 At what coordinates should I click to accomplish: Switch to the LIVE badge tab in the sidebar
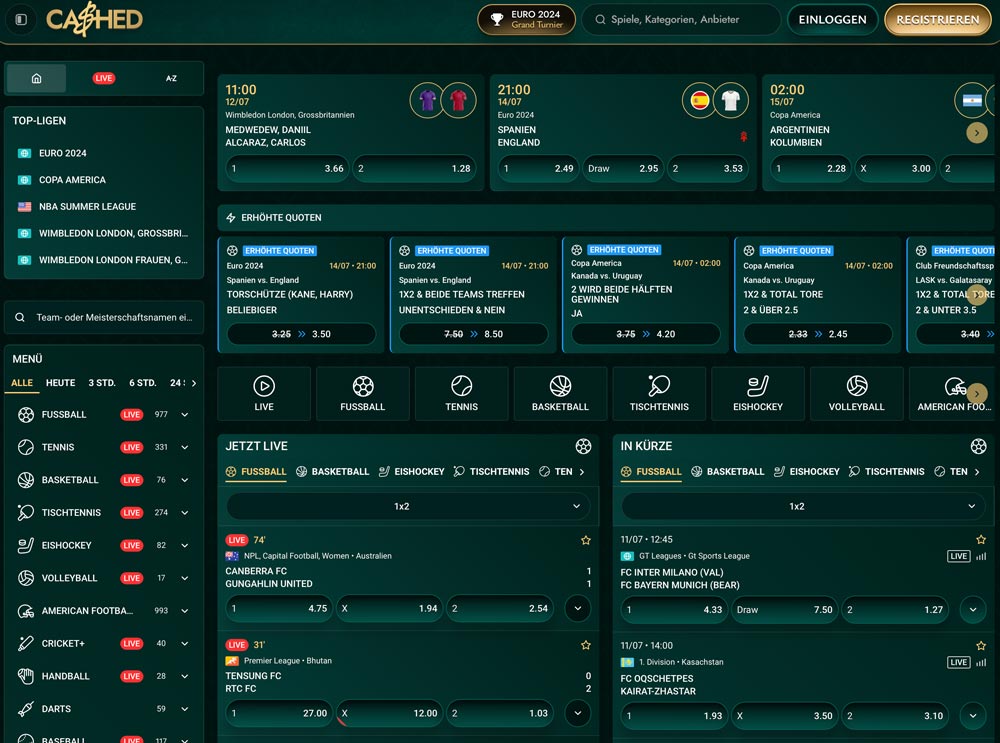tap(103, 78)
